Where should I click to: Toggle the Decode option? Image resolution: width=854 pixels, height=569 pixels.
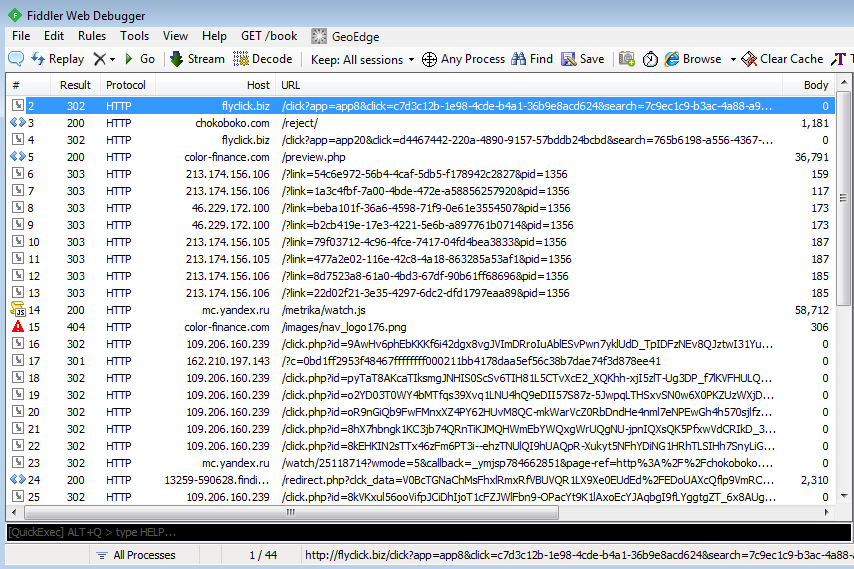pyautogui.click(x=263, y=59)
